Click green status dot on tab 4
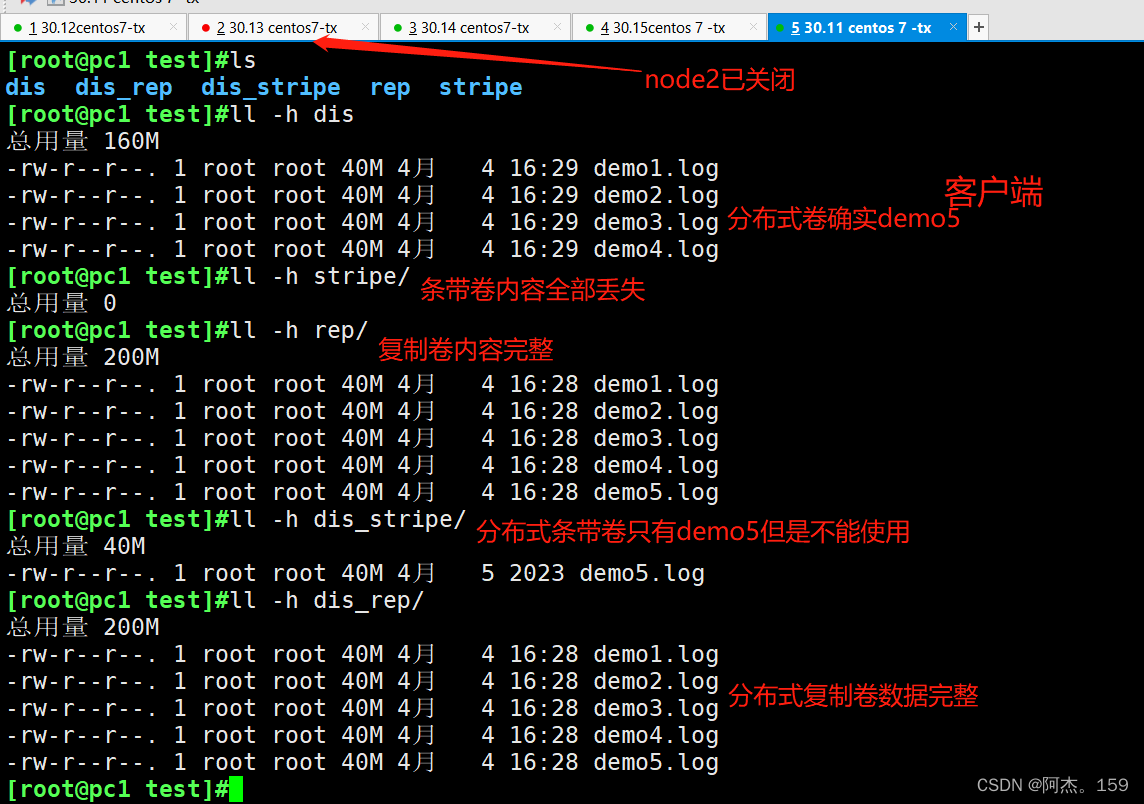The width and height of the screenshot is (1144, 804). (x=590, y=28)
